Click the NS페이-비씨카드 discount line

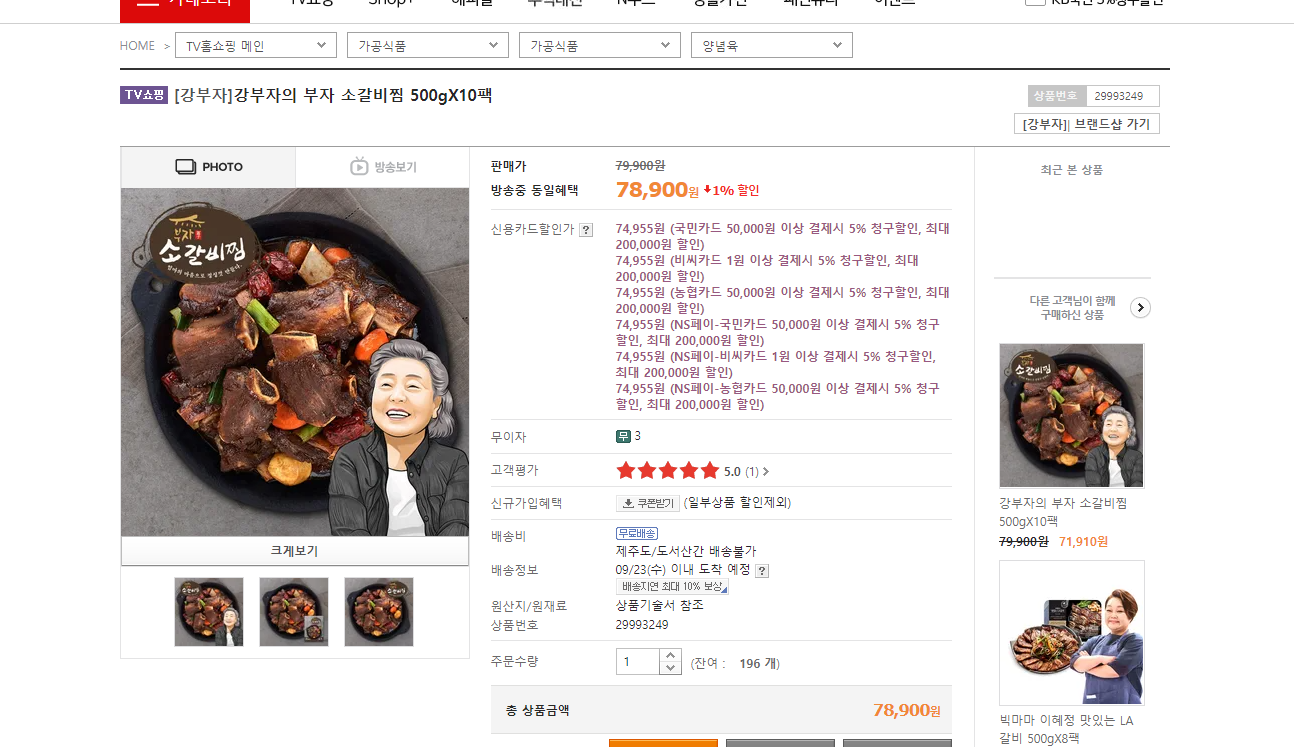[776, 364]
